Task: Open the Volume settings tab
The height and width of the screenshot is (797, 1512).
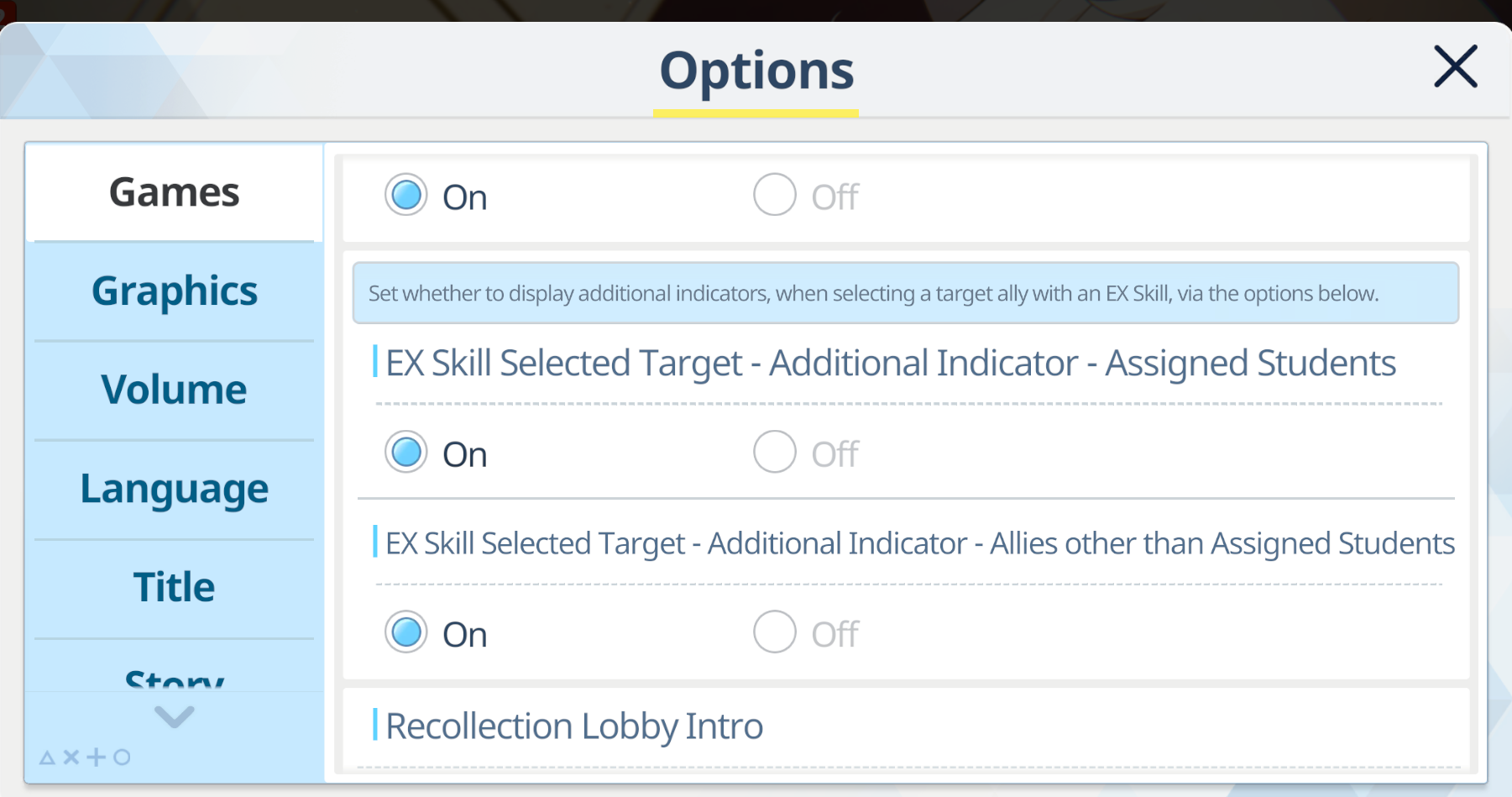Action: click(x=175, y=390)
